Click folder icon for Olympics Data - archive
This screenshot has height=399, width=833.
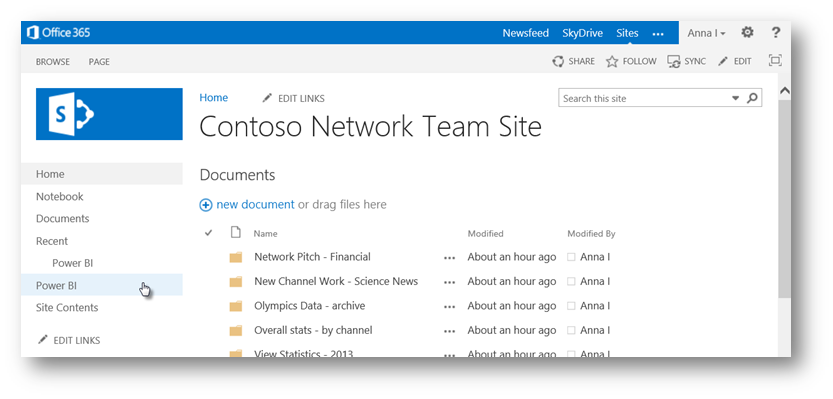point(236,306)
